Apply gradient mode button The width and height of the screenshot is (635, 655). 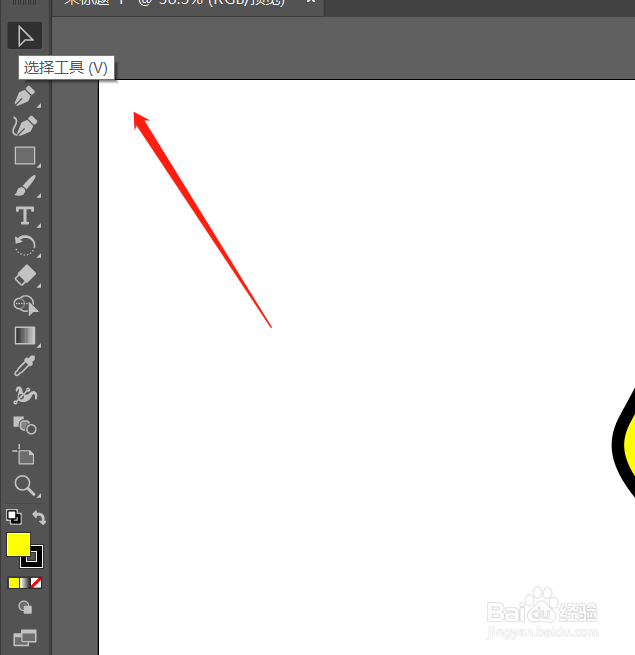(25, 583)
